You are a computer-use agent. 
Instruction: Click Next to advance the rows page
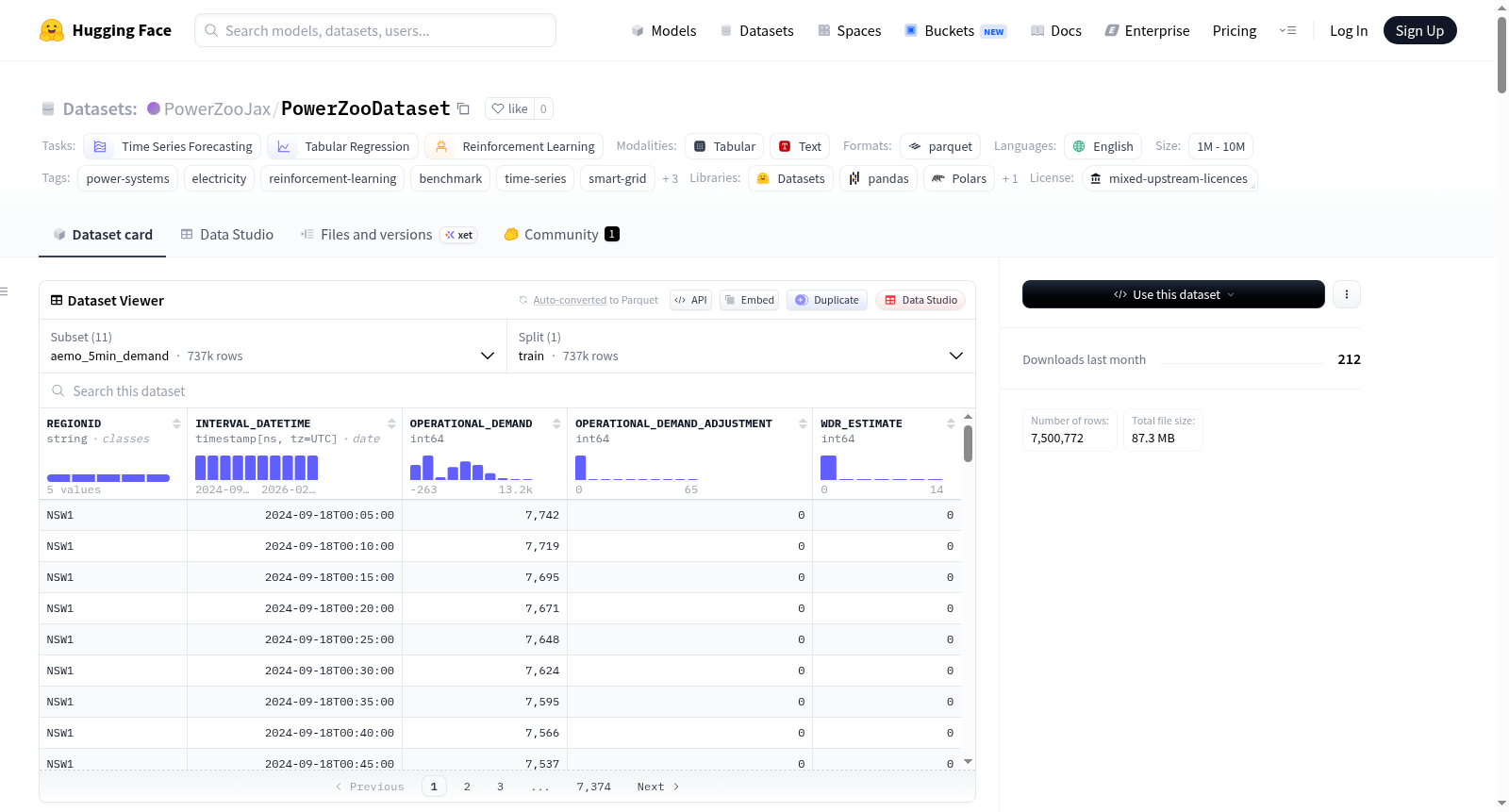click(x=658, y=787)
